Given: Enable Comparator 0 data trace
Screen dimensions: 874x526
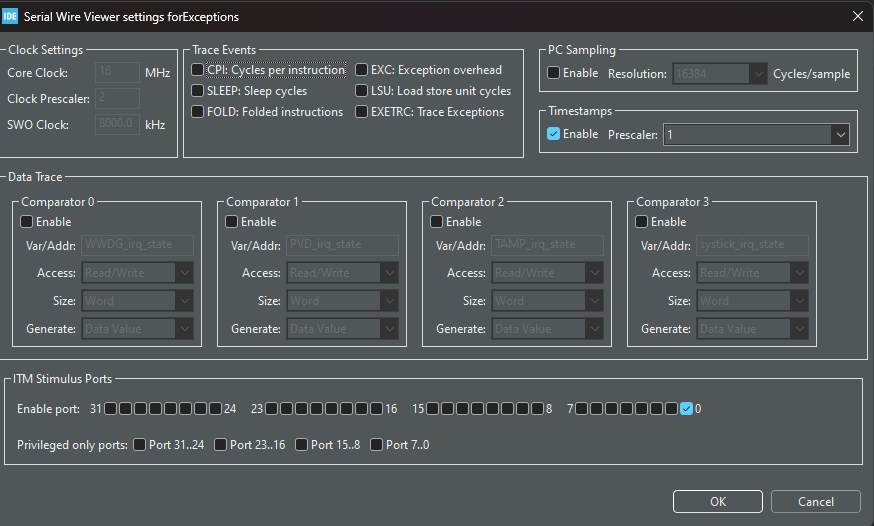Looking at the screenshot, I should point(27,222).
